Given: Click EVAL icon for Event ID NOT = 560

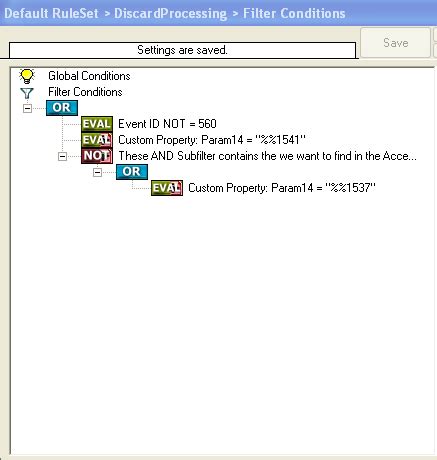Looking at the screenshot, I should click(x=97, y=124).
